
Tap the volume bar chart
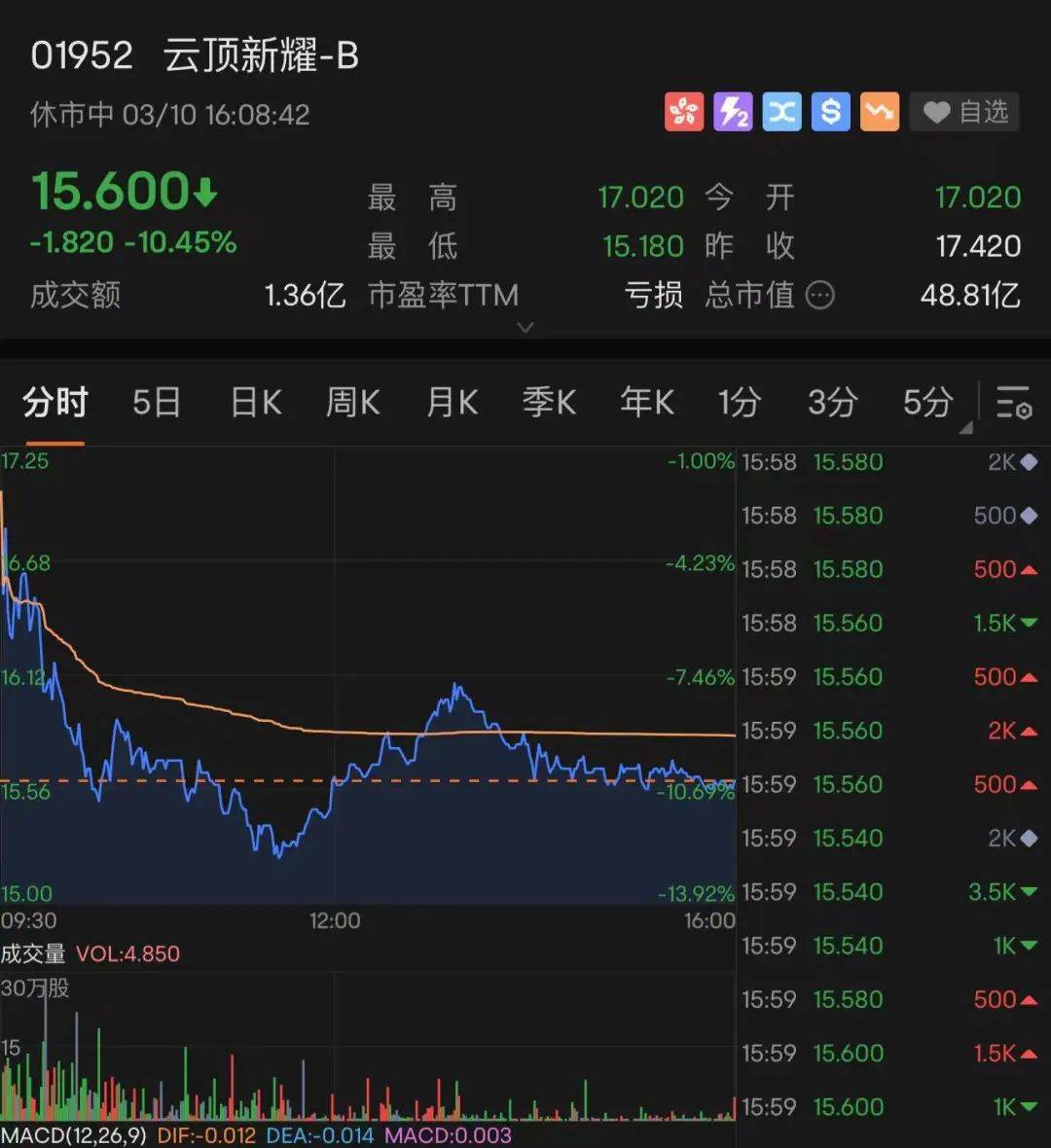[368, 1047]
